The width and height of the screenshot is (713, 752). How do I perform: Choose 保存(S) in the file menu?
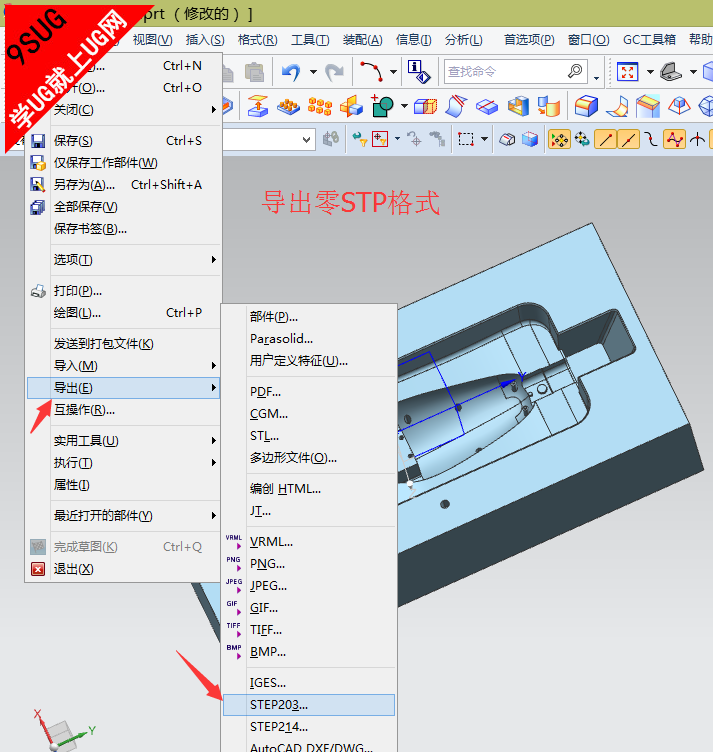[x=124, y=141]
